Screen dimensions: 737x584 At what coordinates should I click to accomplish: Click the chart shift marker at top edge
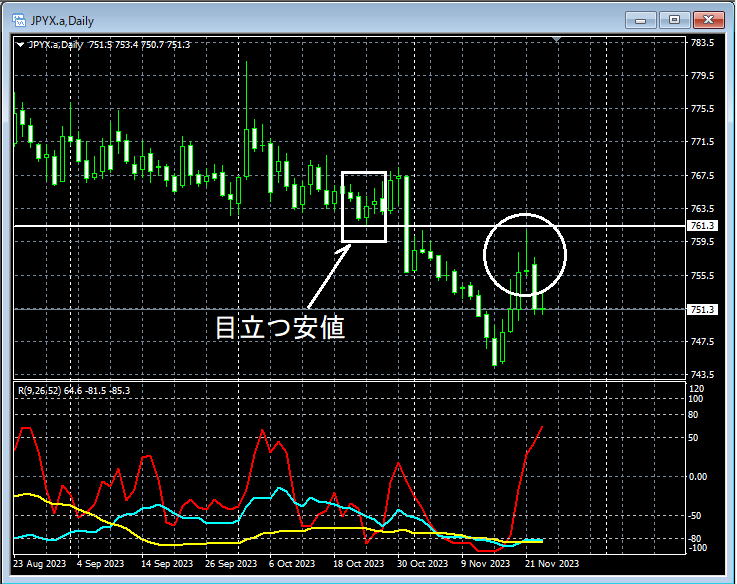pos(557,39)
